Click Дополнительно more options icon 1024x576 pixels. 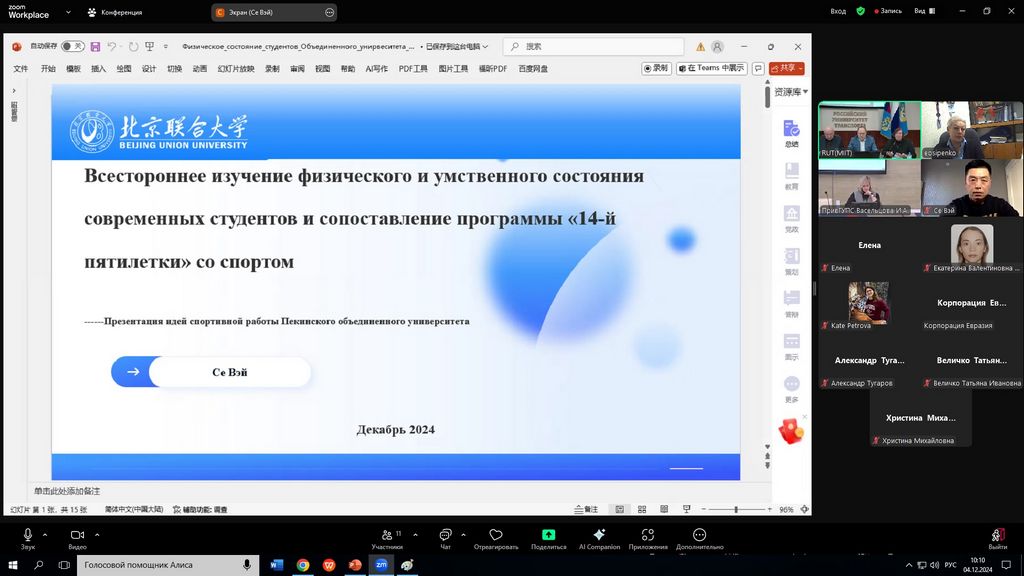(x=699, y=537)
